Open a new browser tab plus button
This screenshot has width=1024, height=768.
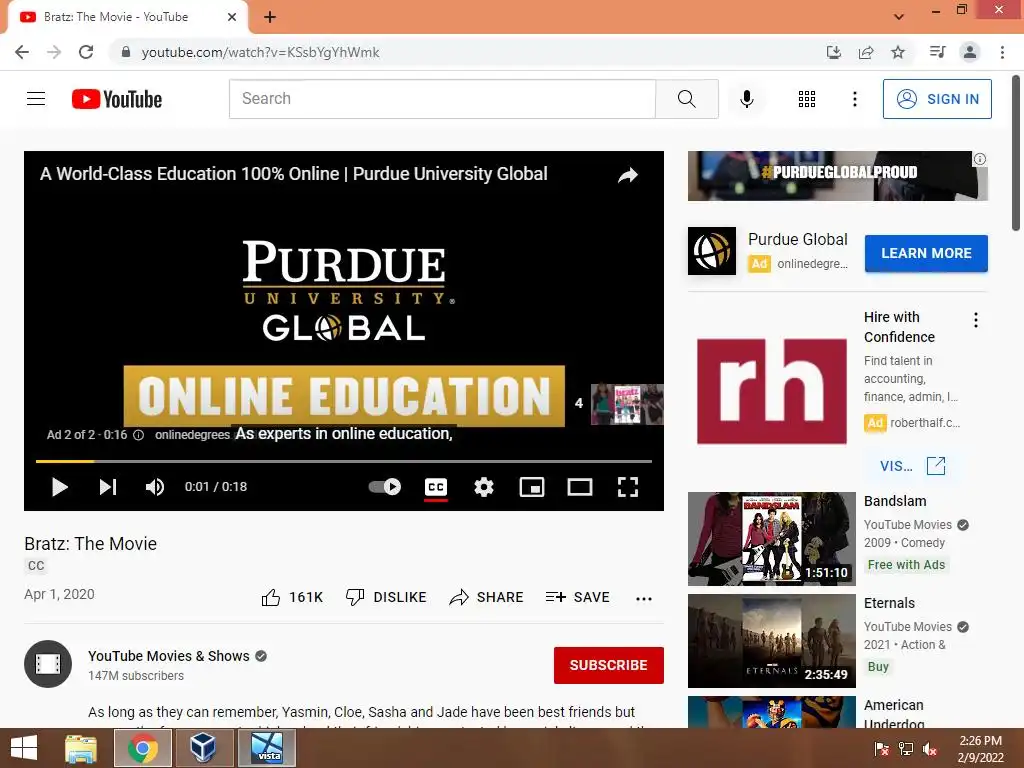270,18
